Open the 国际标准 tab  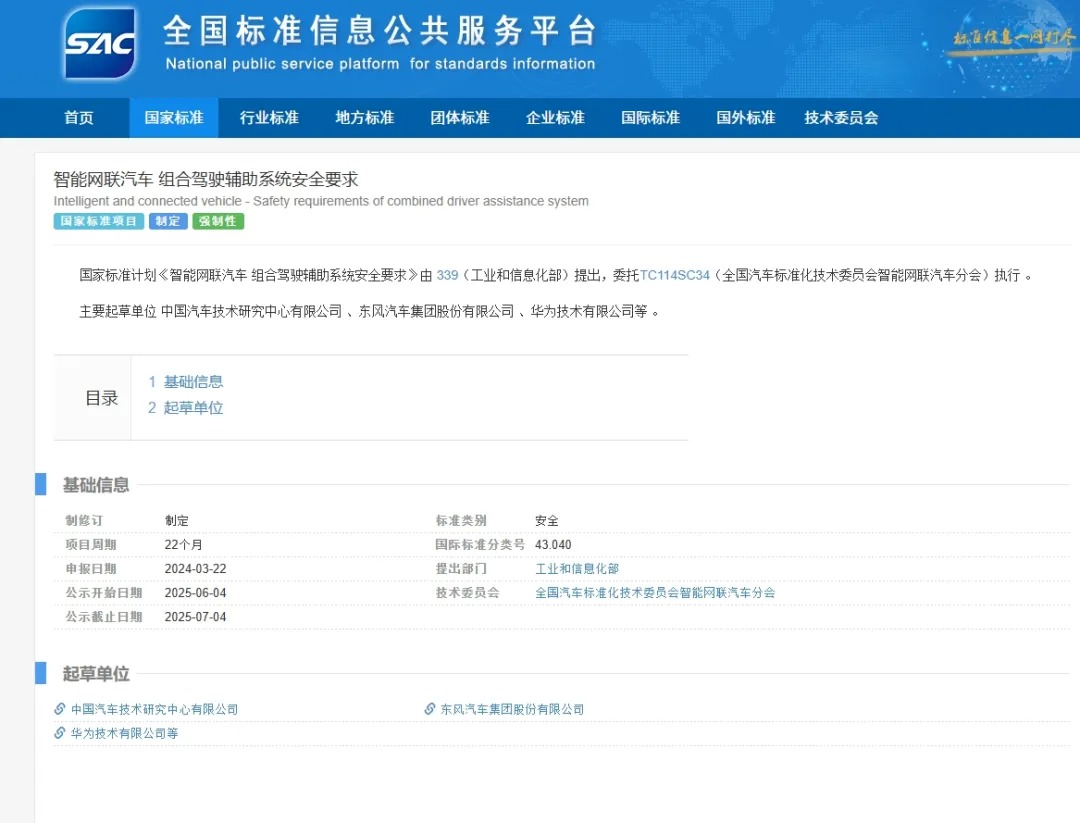pos(650,118)
